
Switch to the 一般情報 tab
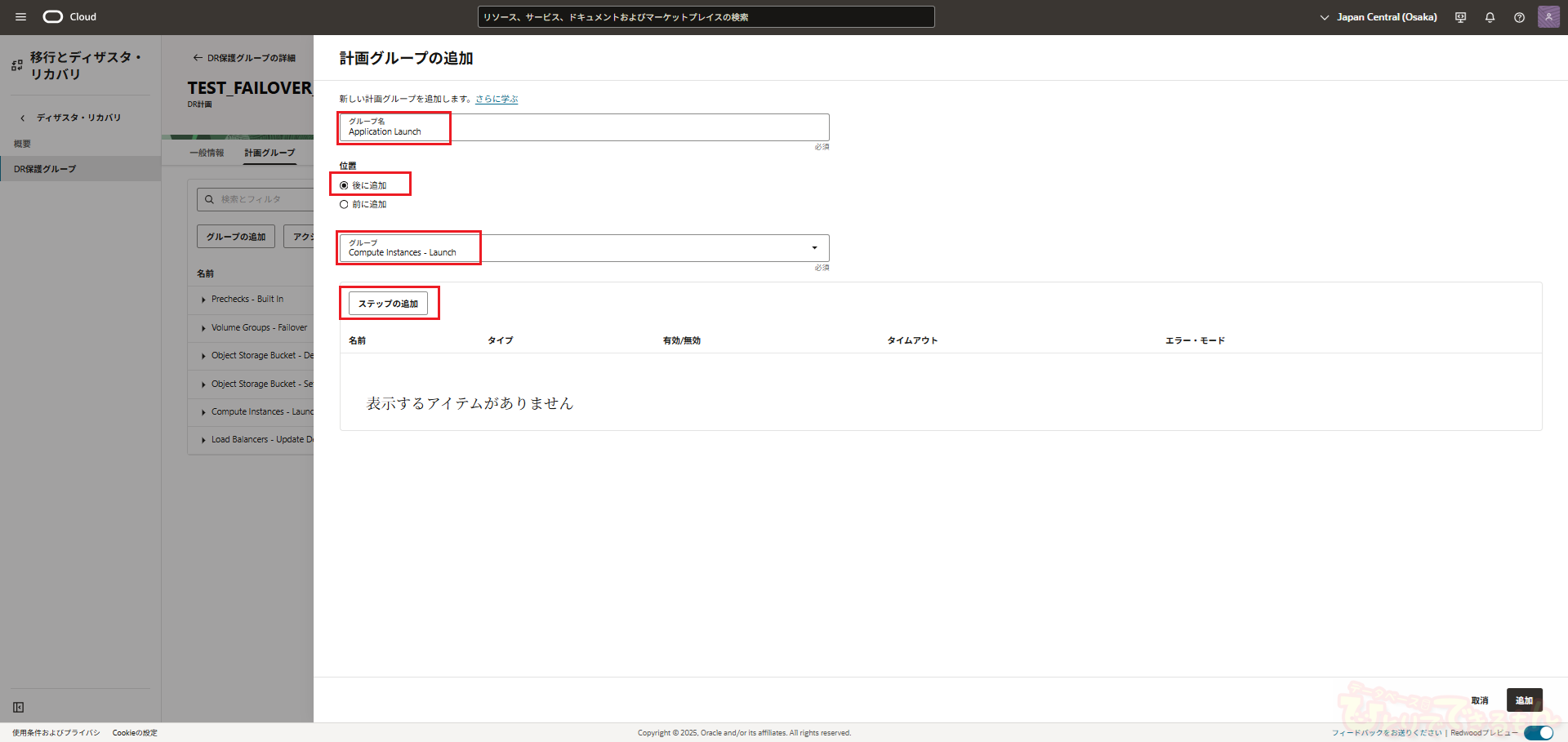(x=207, y=153)
